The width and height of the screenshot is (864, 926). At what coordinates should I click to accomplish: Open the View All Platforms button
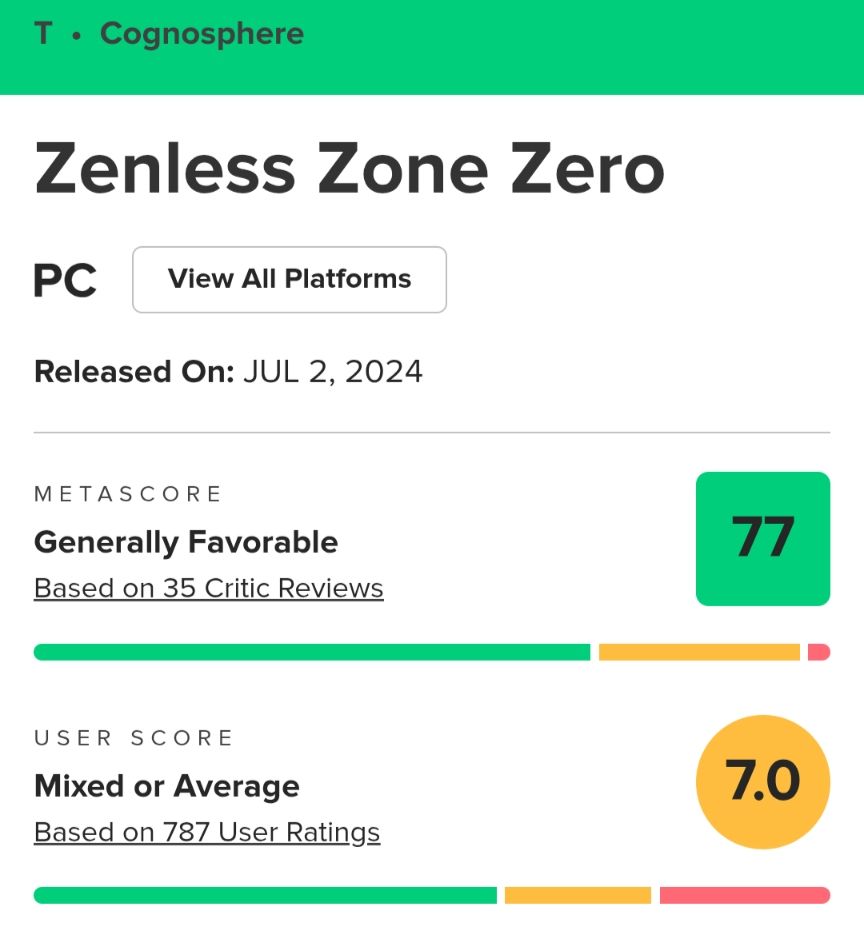pyautogui.click(x=289, y=279)
